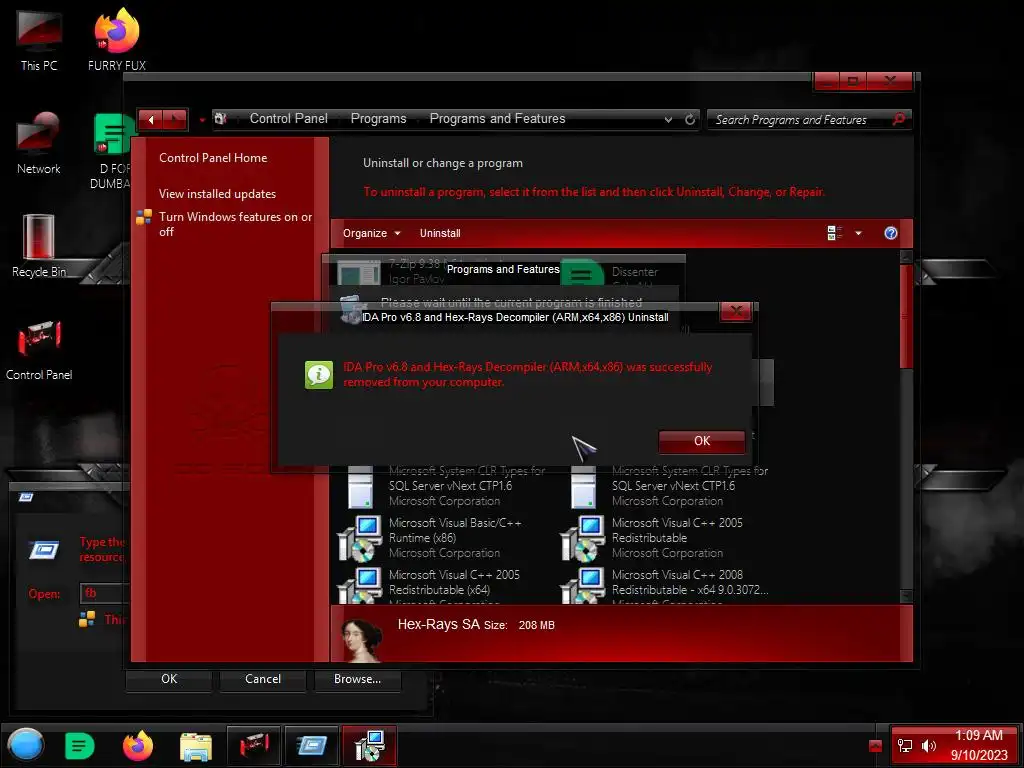Select Microsoft Visual C++ 2008 Redistributable x64 entry
Viewport: 1024px width, 768px height.
click(x=666, y=585)
